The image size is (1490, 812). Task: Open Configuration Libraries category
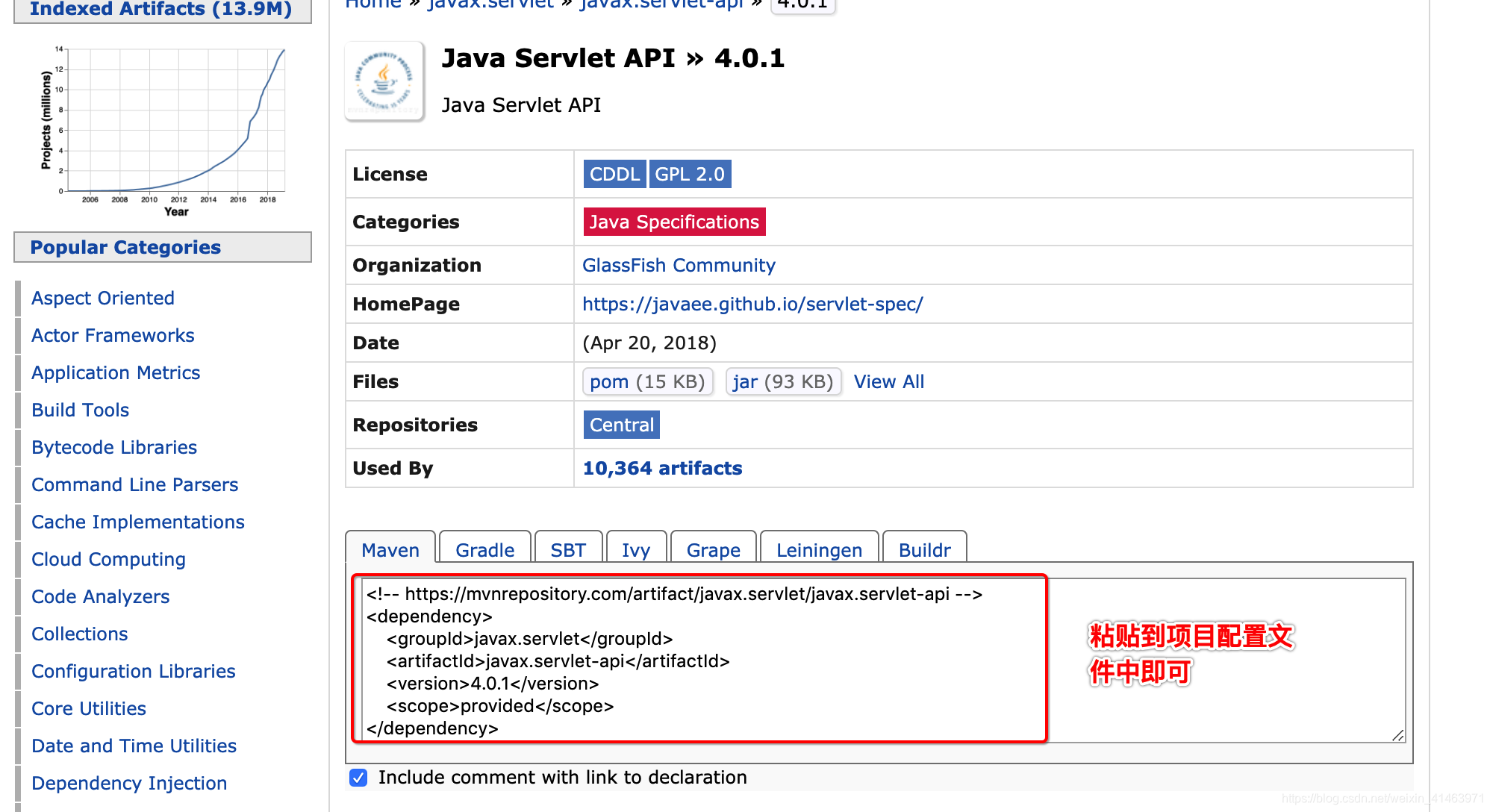click(134, 671)
